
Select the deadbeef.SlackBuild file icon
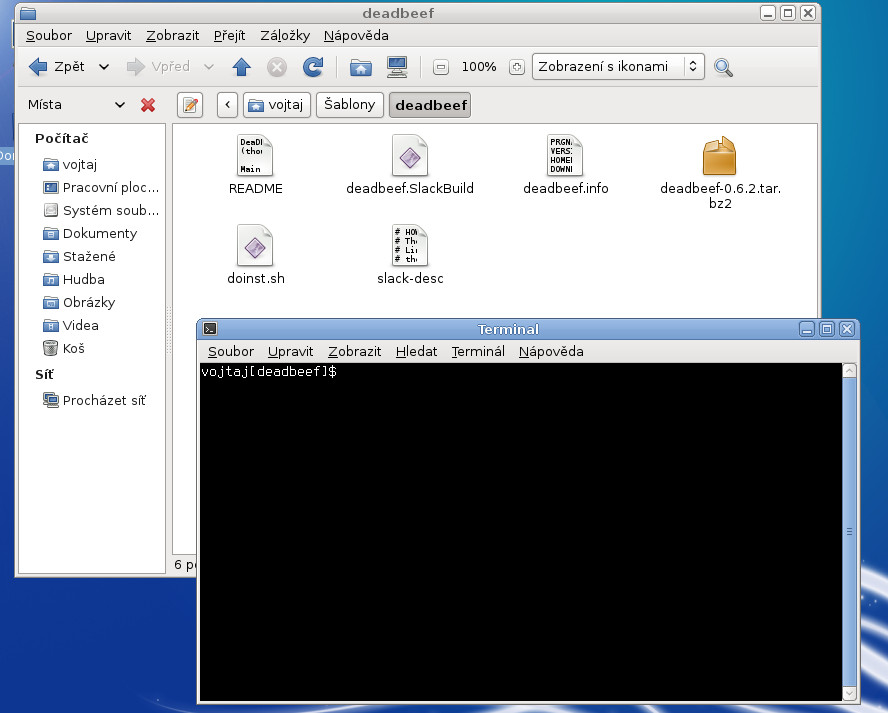(409, 156)
